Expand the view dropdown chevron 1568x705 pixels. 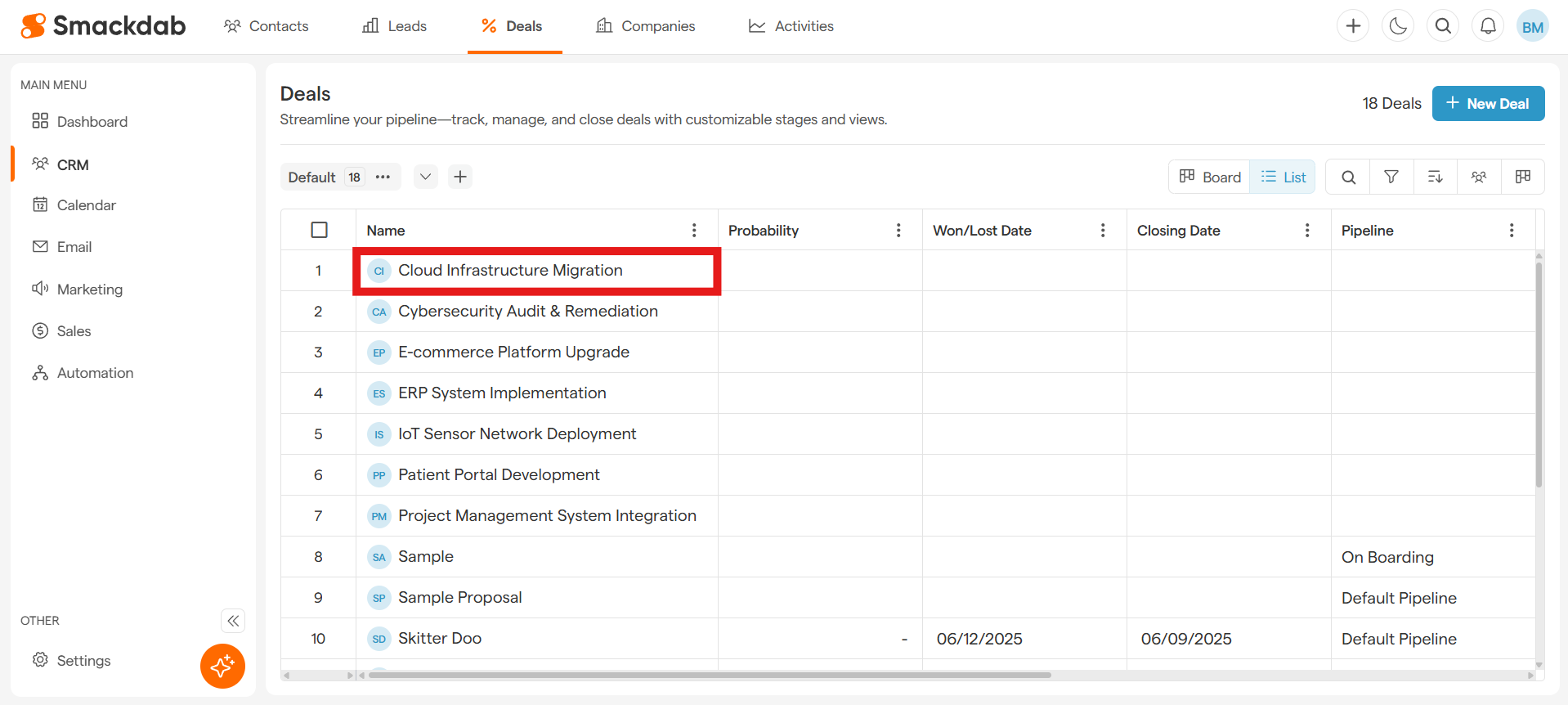click(425, 177)
